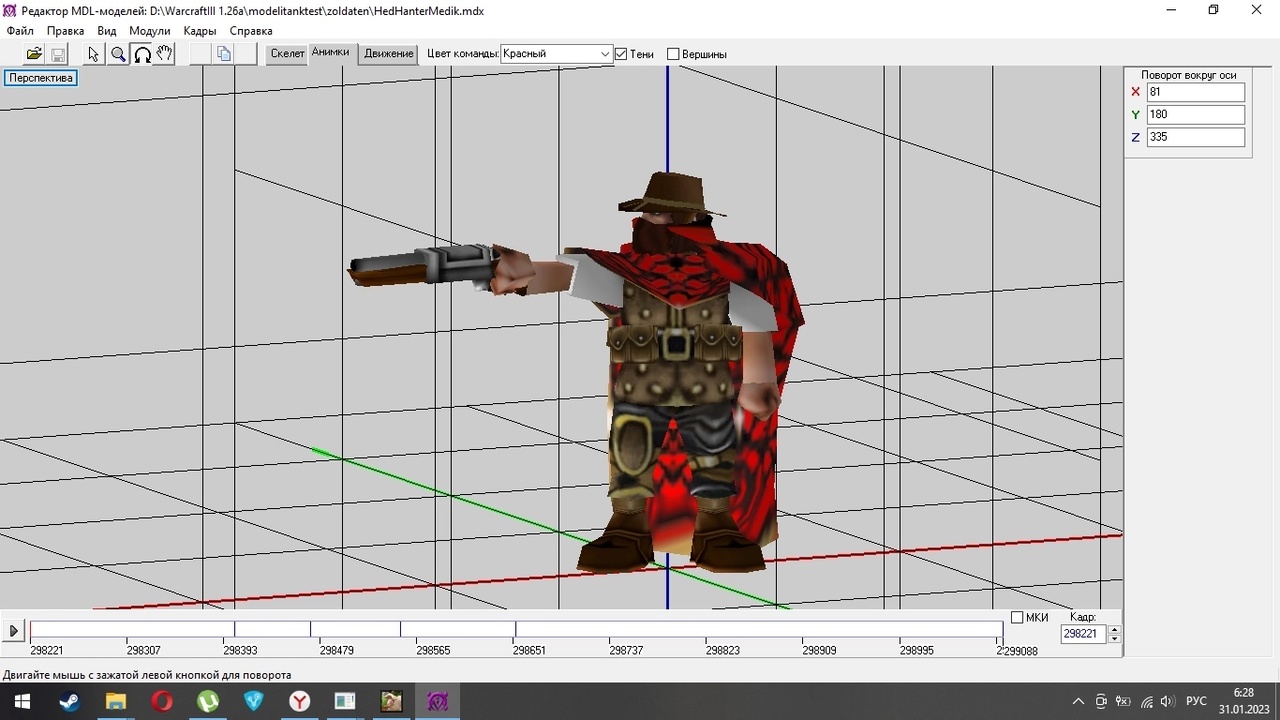Click the copy pages toolbar icon
This screenshot has width=1280, height=720.
pos(224,54)
